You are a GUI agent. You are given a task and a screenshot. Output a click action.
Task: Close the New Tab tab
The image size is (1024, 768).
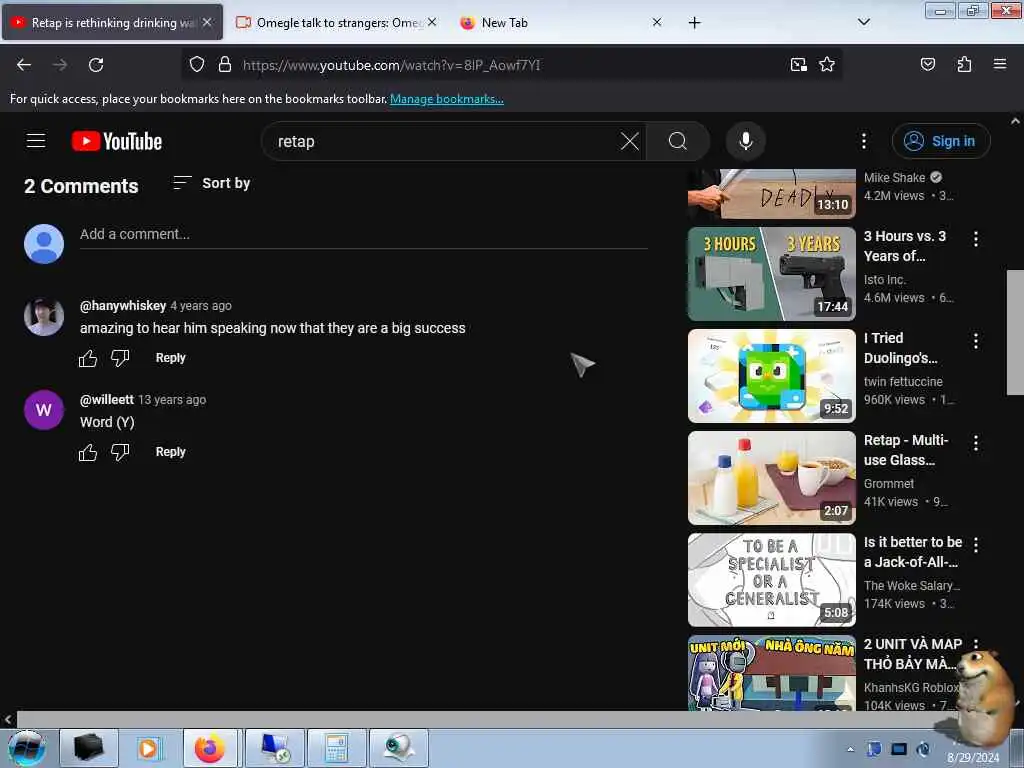(x=657, y=22)
